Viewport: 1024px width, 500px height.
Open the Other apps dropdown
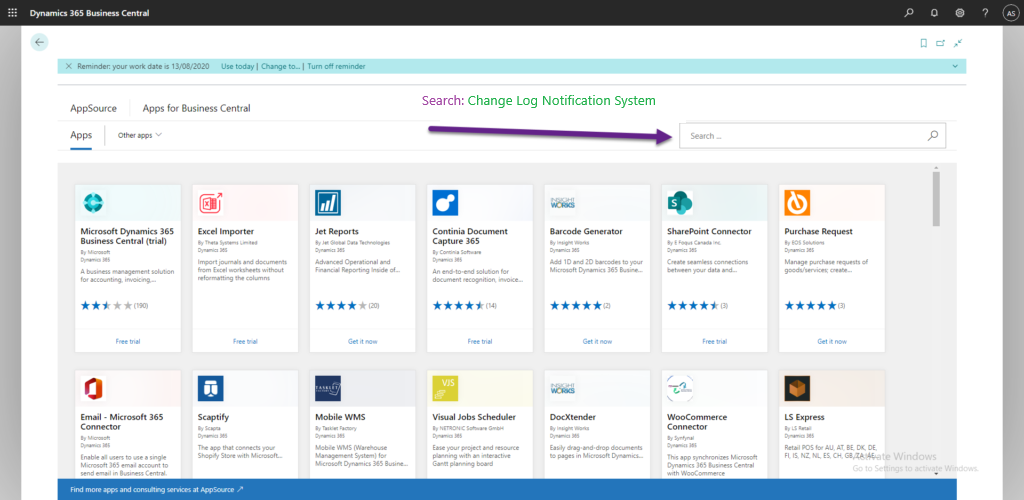[x=139, y=135]
